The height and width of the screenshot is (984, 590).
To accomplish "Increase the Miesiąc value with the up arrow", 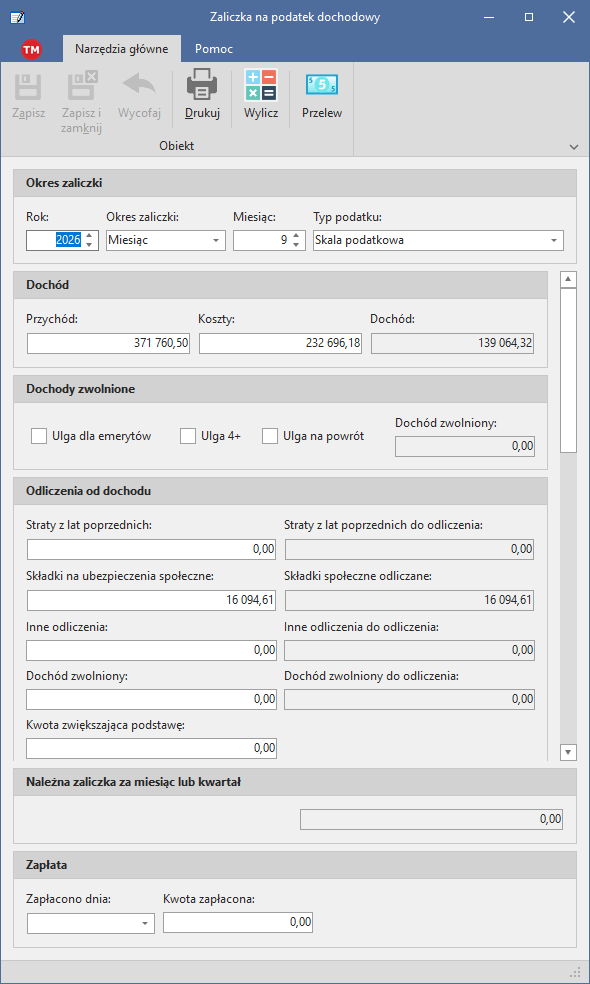I will tap(297, 235).
